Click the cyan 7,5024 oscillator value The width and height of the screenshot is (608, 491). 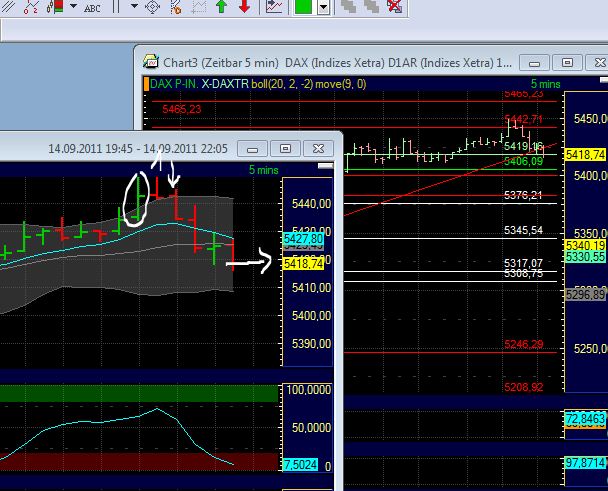tap(301, 464)
